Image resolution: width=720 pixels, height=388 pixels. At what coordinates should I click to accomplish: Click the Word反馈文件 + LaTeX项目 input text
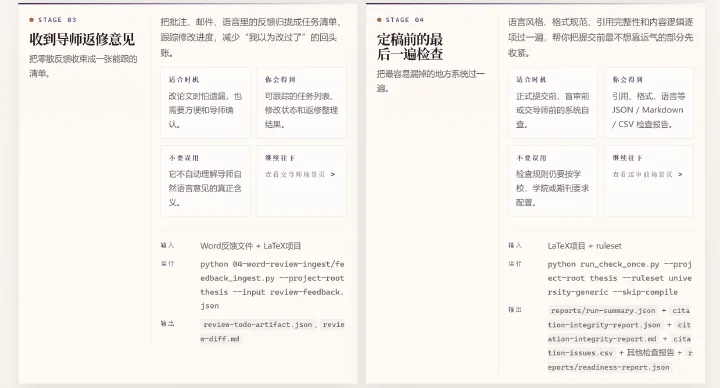pyautogui.click(x=251, y=246)
